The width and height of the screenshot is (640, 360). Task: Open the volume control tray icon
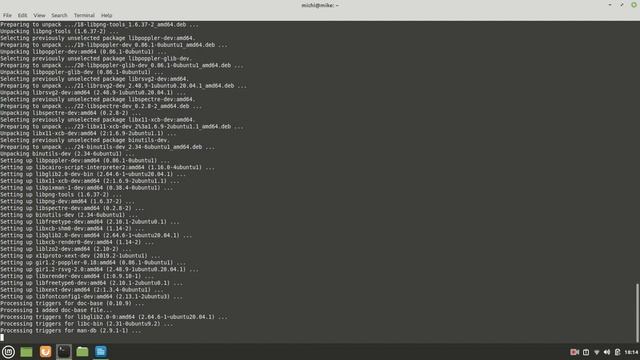coord(607,352)
